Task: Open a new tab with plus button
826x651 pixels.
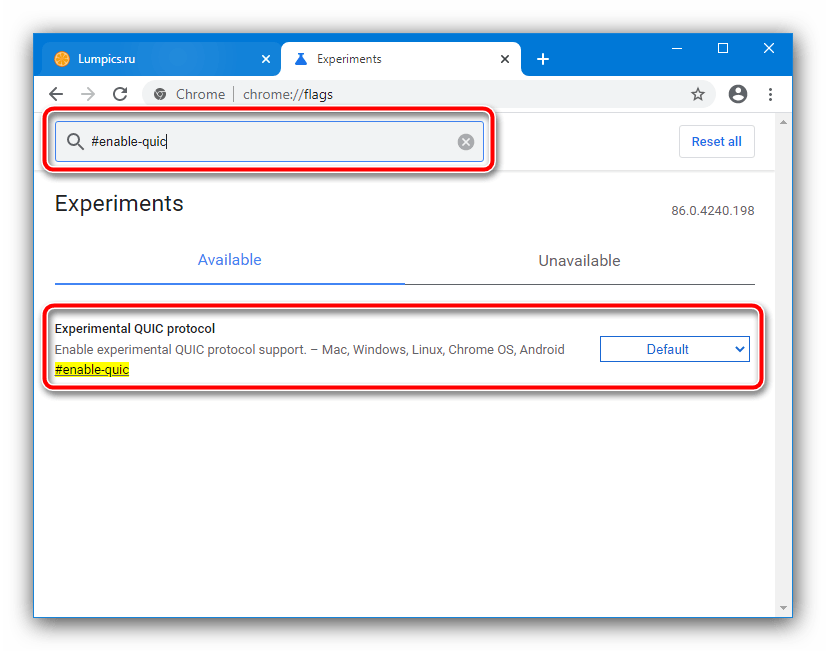Action: [543, 59]
